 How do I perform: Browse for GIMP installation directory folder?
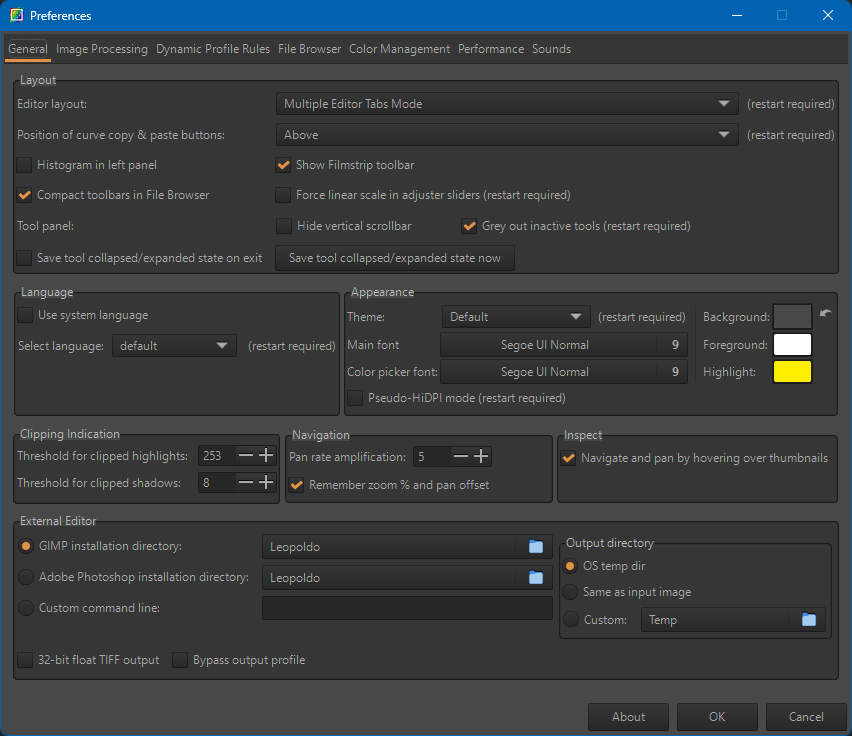click(x=536, y=547)
